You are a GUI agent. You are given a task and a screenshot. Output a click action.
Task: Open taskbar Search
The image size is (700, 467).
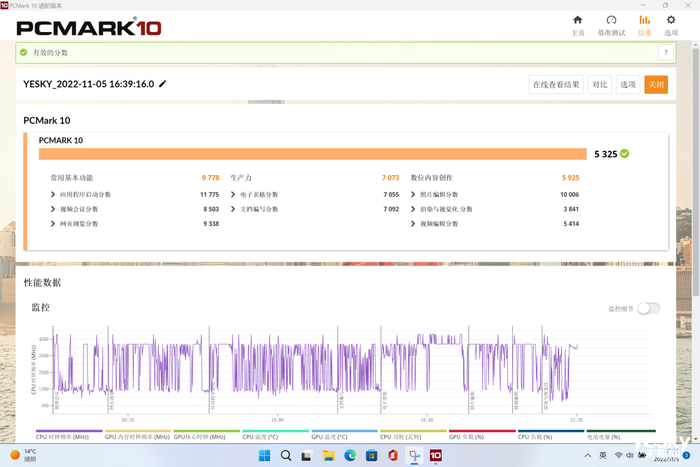(286, 455)
